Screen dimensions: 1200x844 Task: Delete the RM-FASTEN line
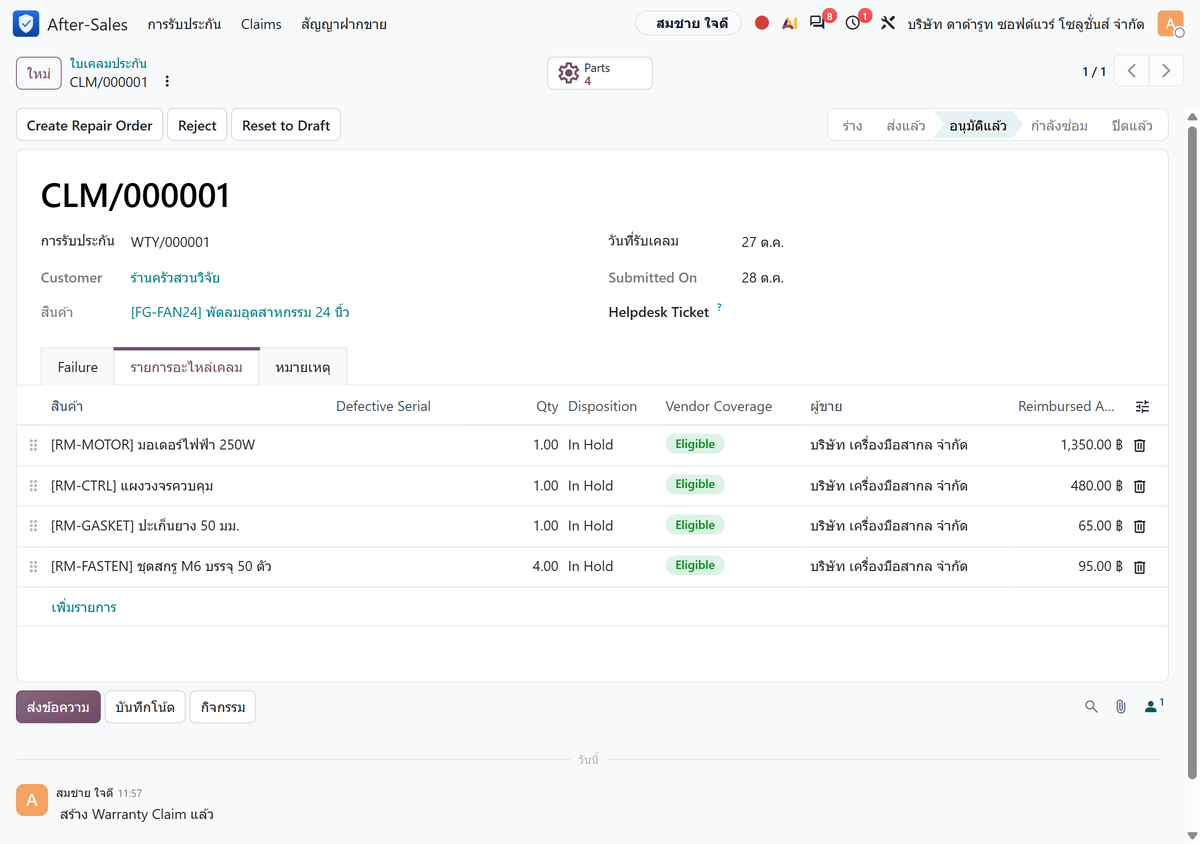[1139, 567]
